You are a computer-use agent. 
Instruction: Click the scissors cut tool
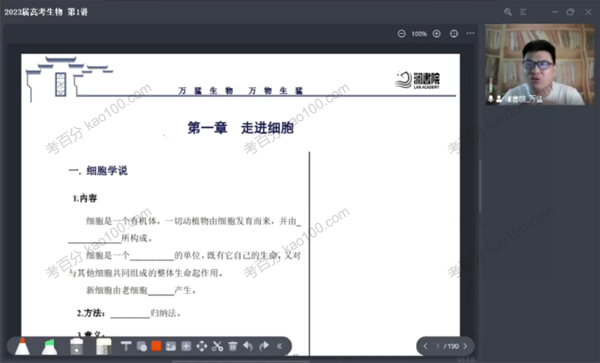point(217,347)
